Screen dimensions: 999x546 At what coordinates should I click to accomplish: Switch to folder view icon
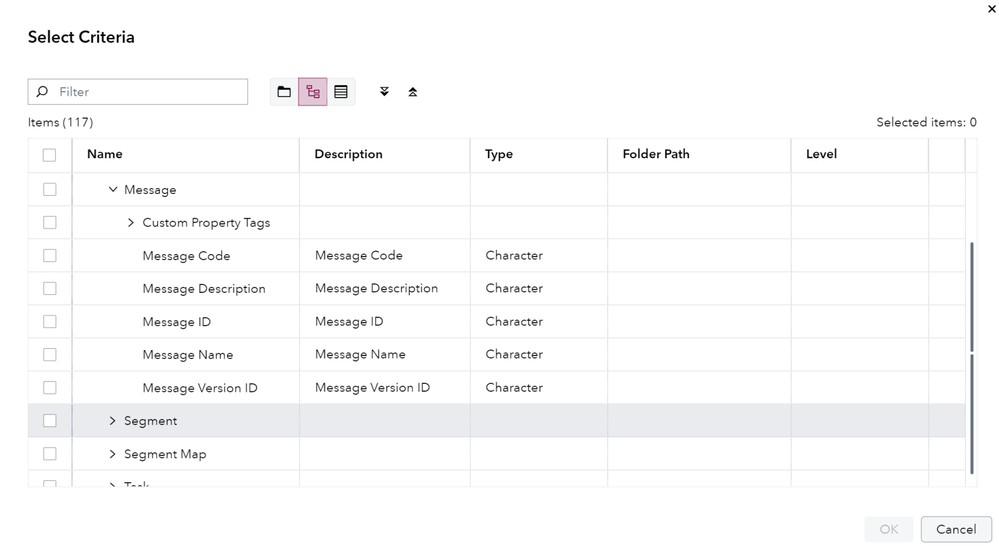click(284, 92)
